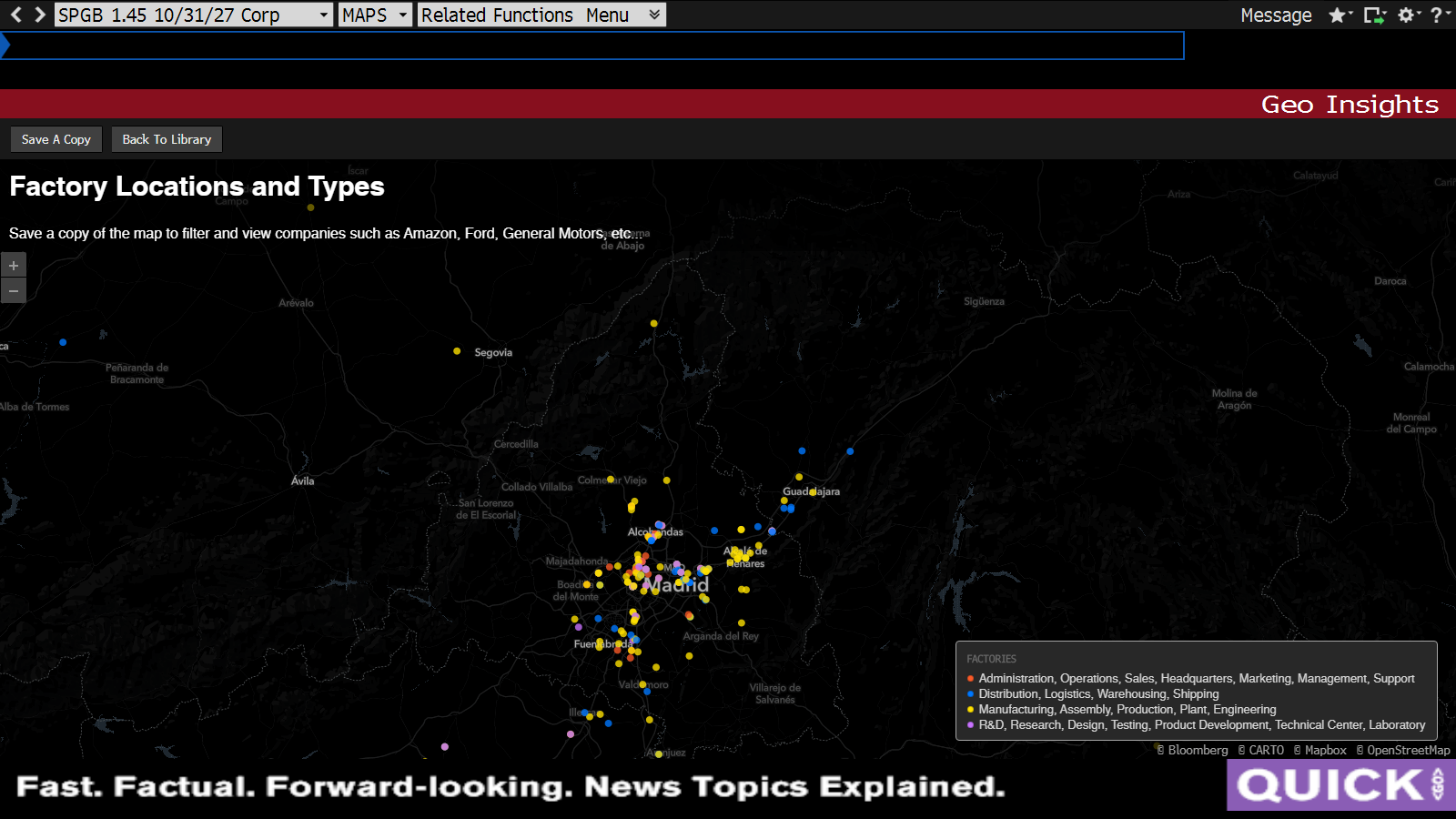The height and width of the screenshot is (819, 1456).
Task: Click the Molina de Aragón map label
Action: click(1235, 399)
